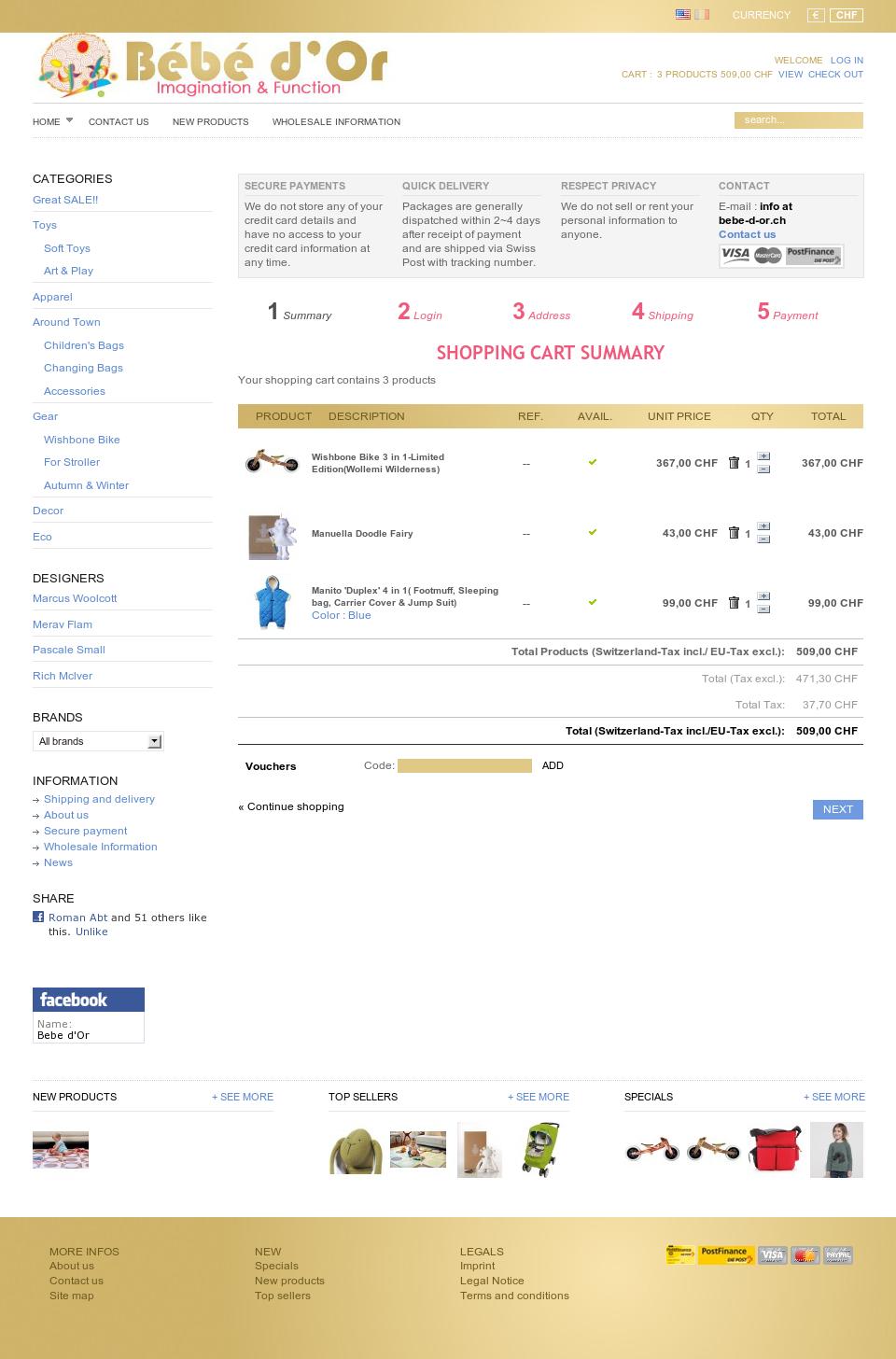
Task: Click the NEXT button
Action: (x=837, y=809)
